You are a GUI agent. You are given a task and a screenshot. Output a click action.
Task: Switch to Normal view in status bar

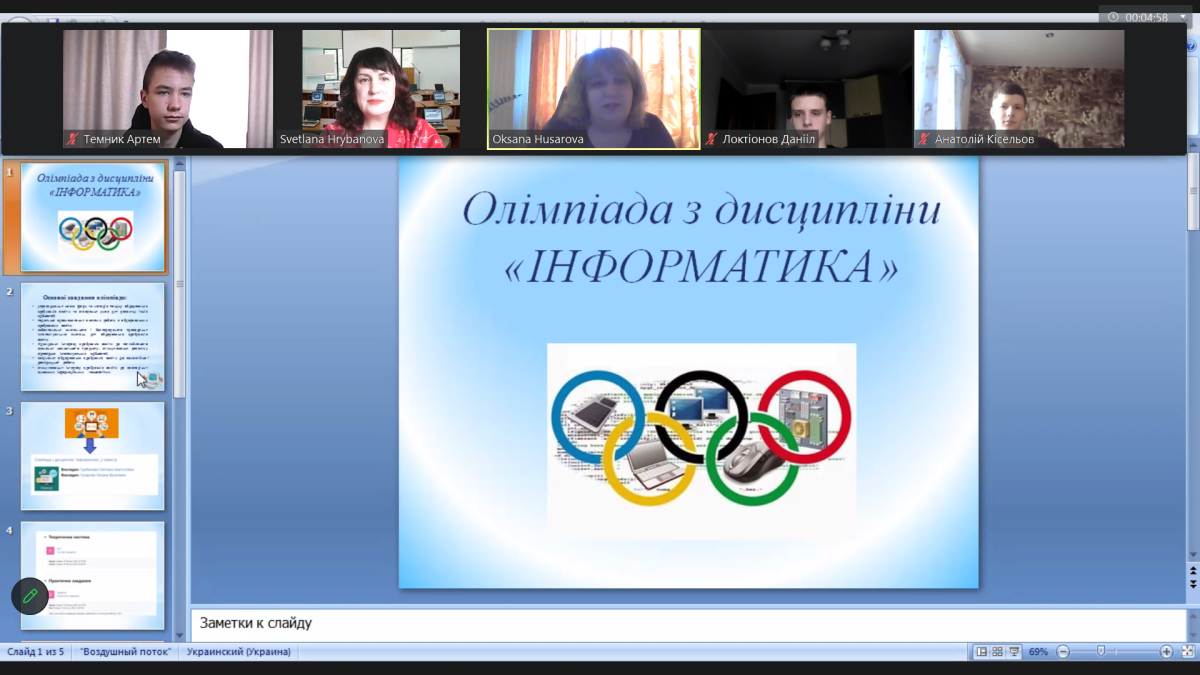[982, 652]
